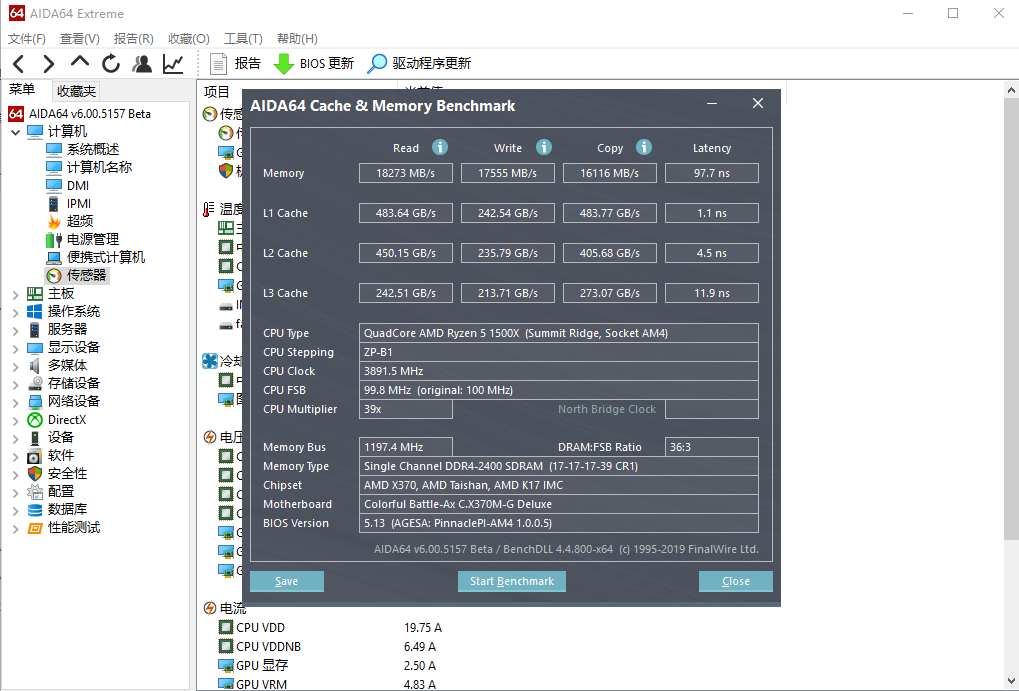The image size is (1019, 691).
Task: Select 数据库 tree item
Action: 58,510
